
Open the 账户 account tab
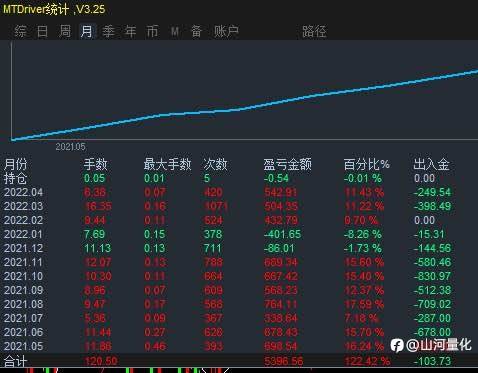(226, 32)
